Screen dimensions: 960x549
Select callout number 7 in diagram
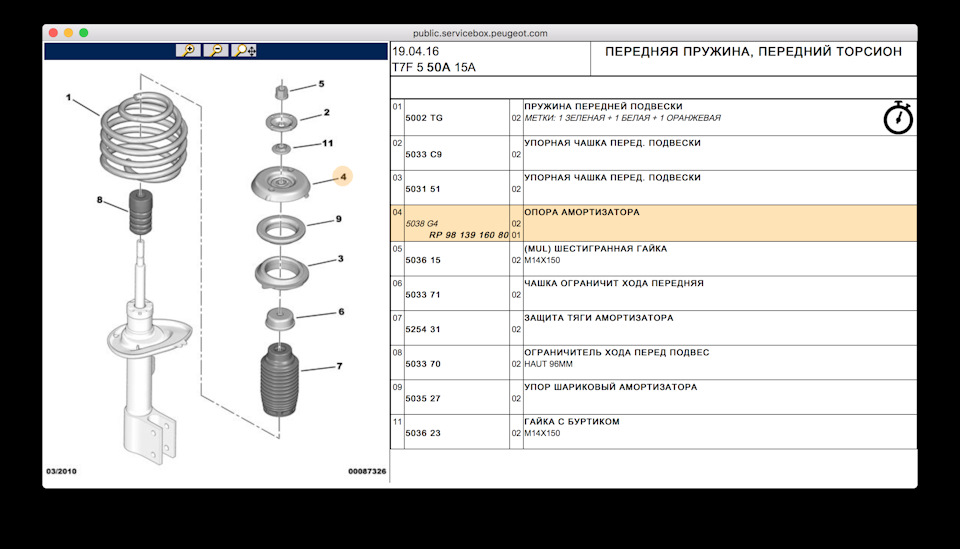(340, 366)
